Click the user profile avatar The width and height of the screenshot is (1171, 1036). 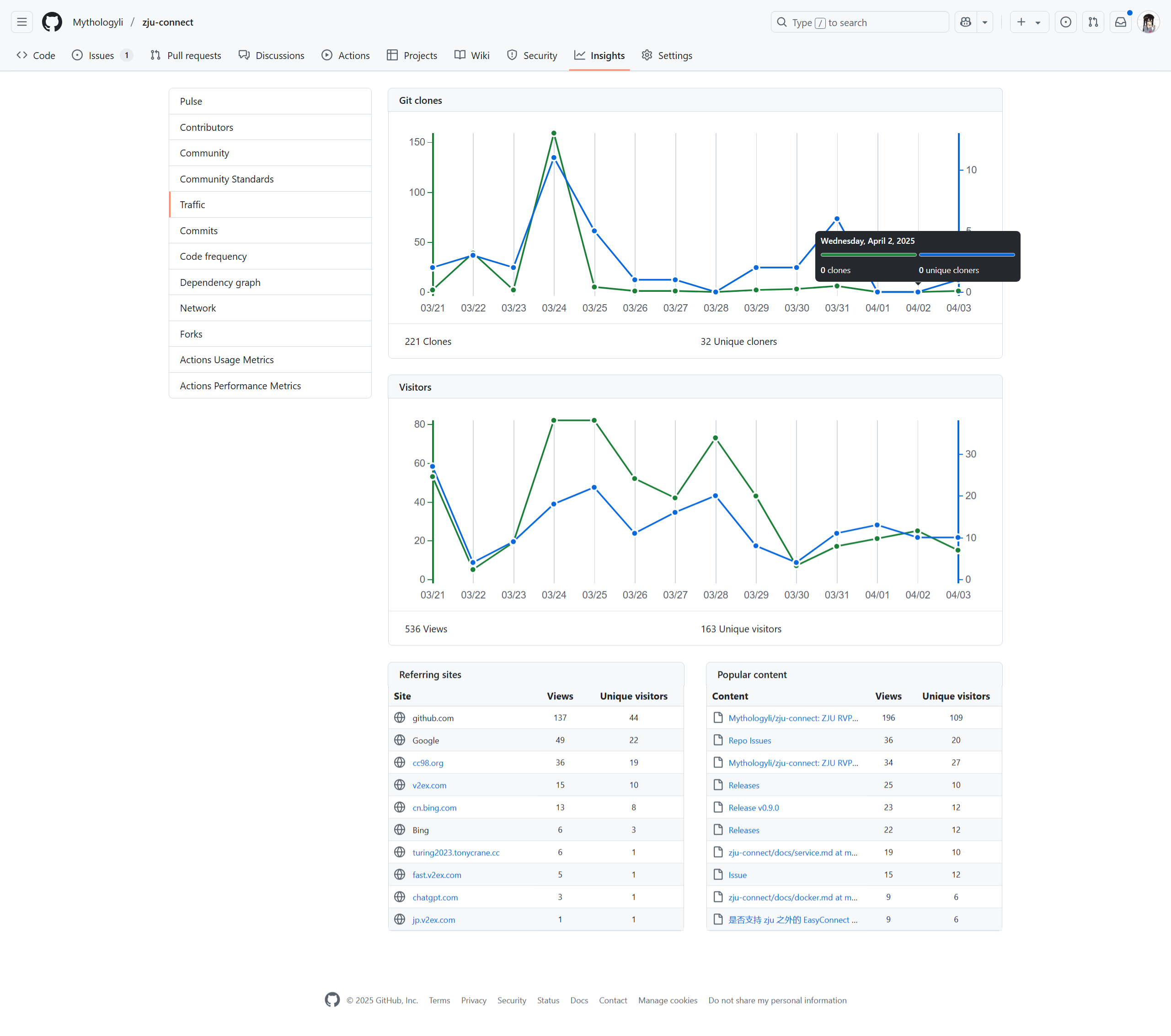(x=1148, y=22)
